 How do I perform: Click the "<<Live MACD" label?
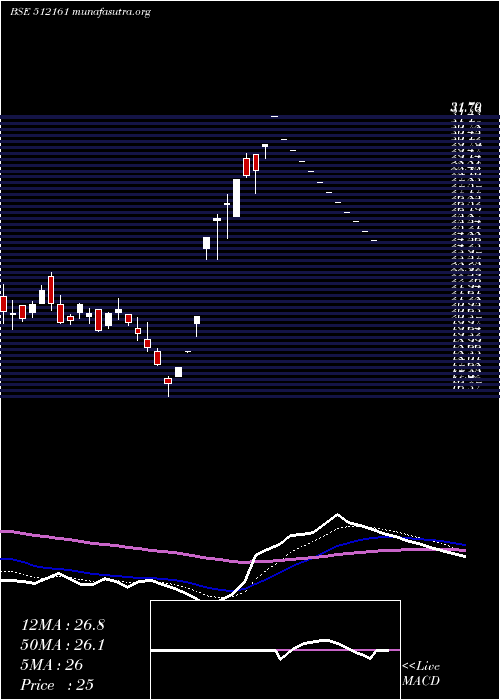(421, 674)
